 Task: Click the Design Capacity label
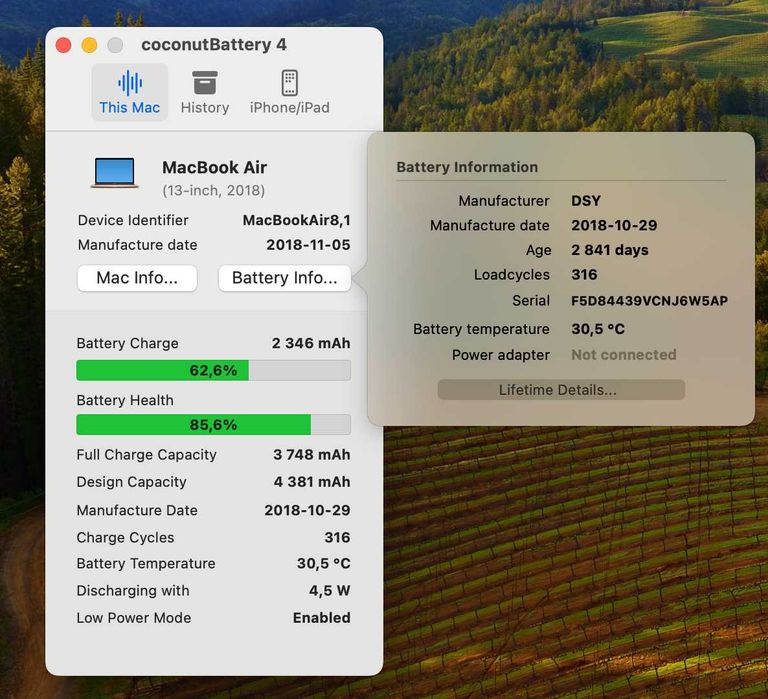131,482
